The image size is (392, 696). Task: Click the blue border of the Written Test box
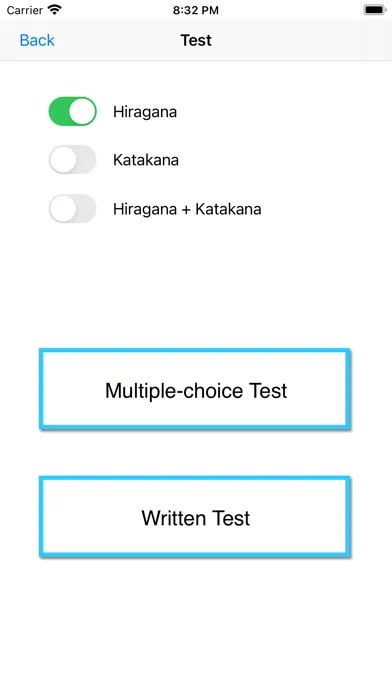pyautogui.click(x=195, y=478)
